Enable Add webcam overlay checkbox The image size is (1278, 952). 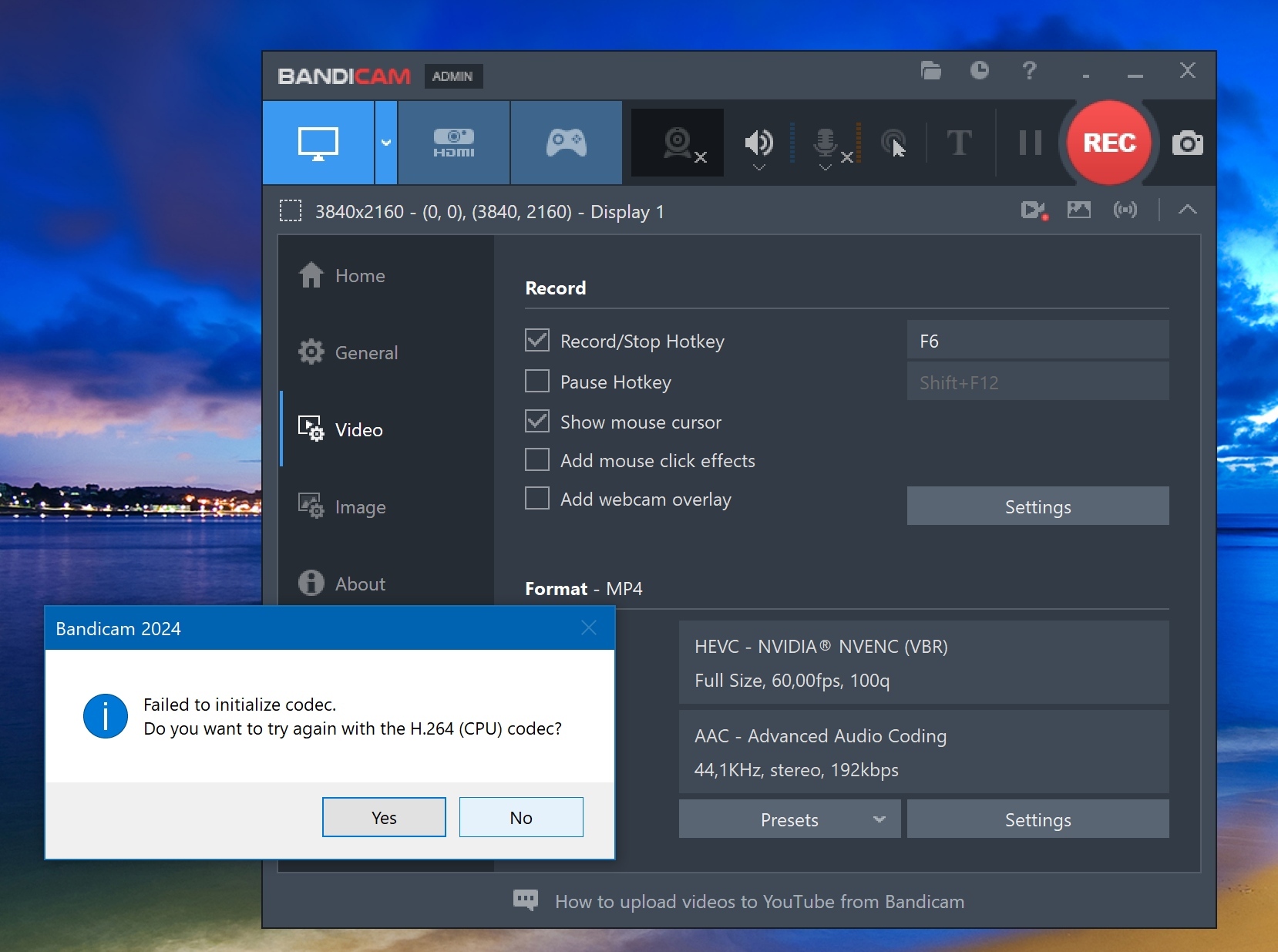click(x=537, y=498)
